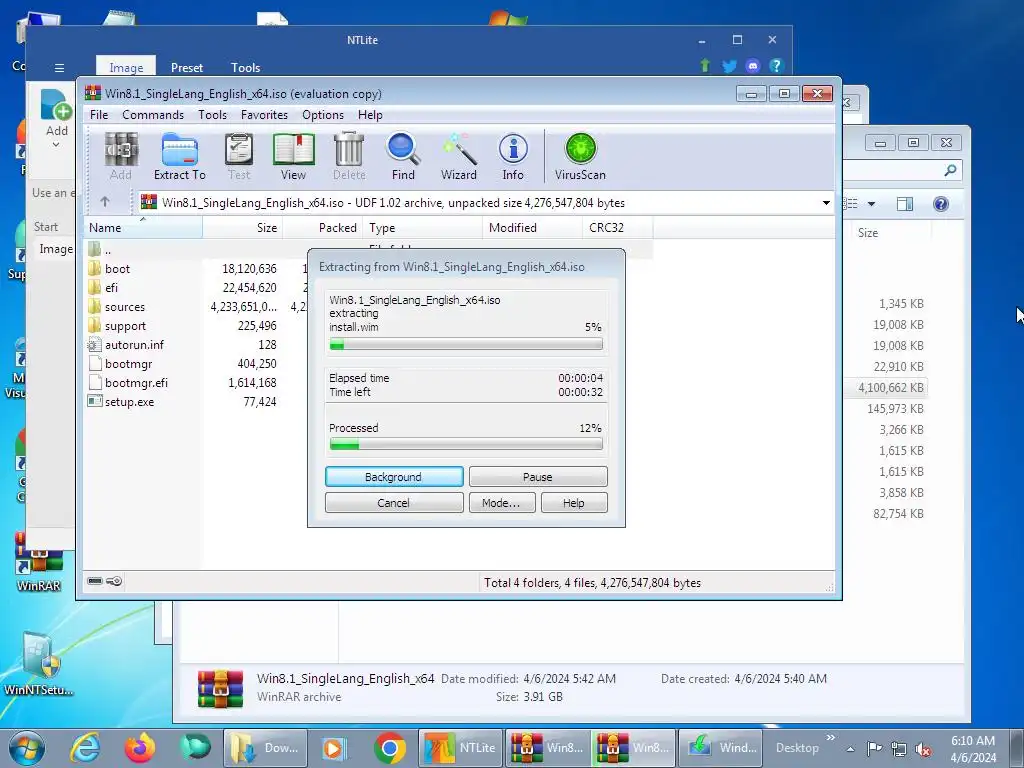Screen dimensions: 1024x768
Task: Open the Tools menu in WinRAR
Action: coord(213,115)
